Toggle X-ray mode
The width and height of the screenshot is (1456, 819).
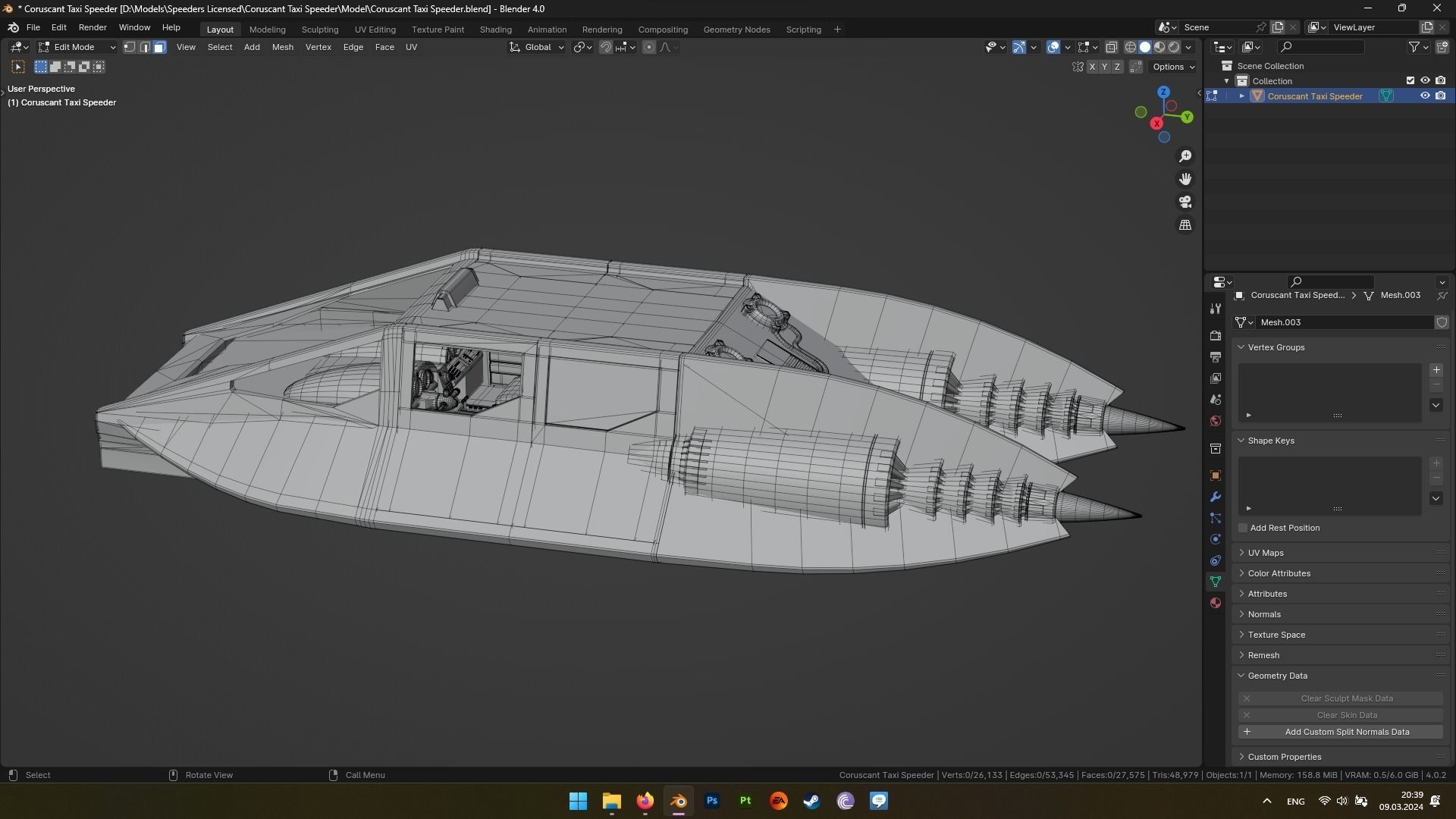coord(1111,47)
